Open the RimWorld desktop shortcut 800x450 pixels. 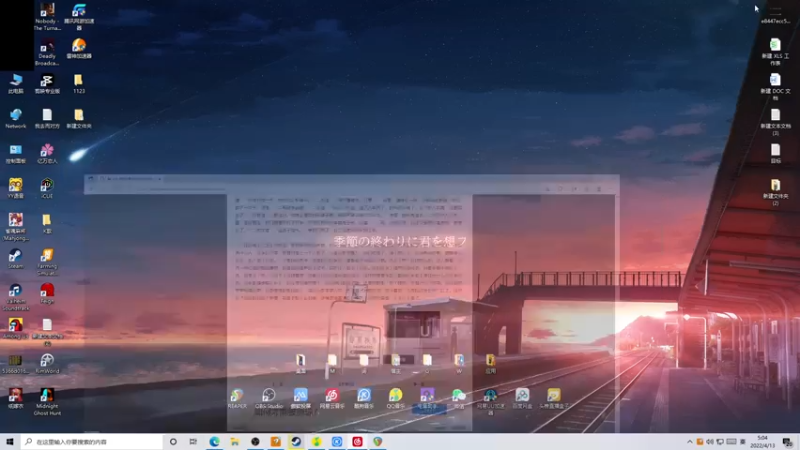coord(47,363)
